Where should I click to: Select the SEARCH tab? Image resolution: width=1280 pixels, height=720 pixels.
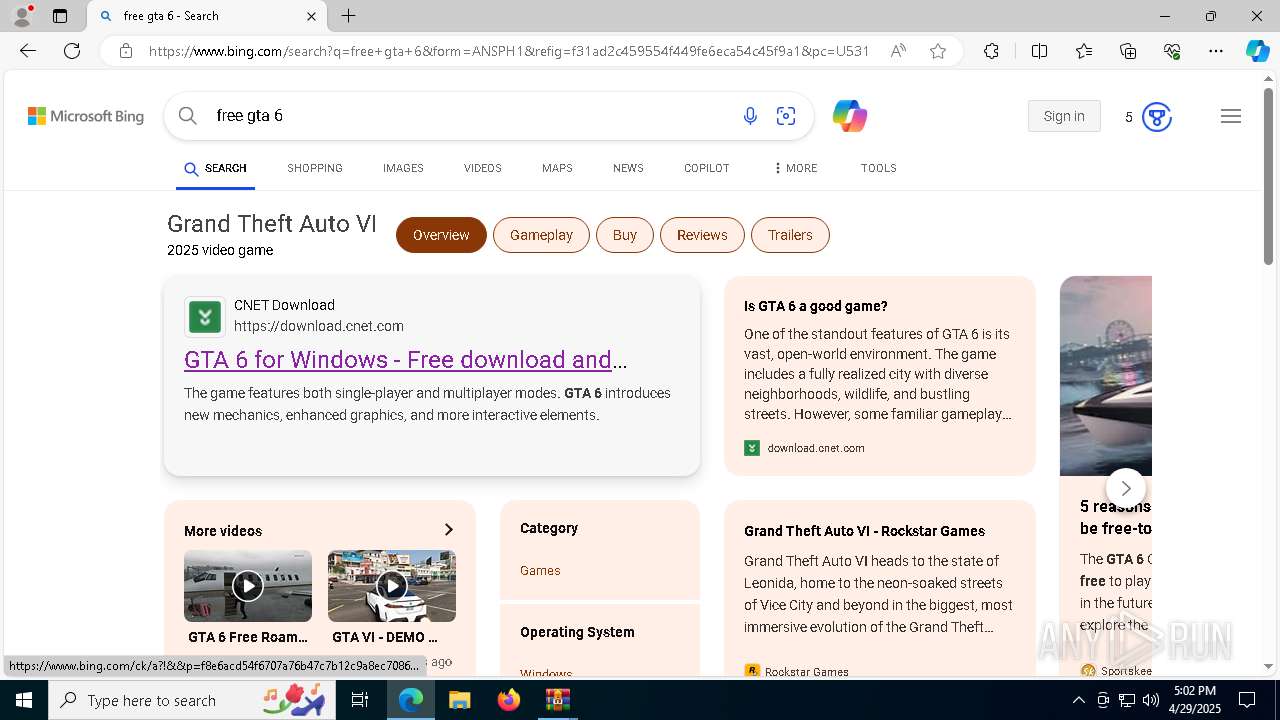tap(215, 169)
